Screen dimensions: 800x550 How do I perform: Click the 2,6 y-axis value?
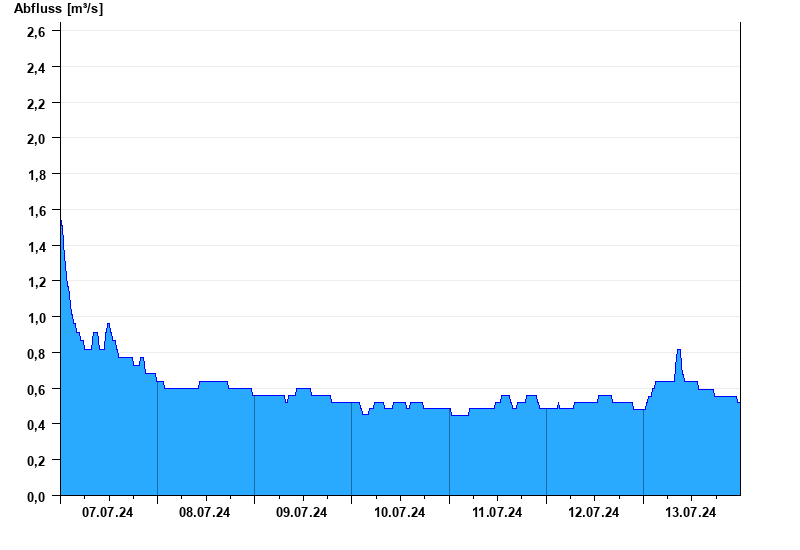click(36, 32)
